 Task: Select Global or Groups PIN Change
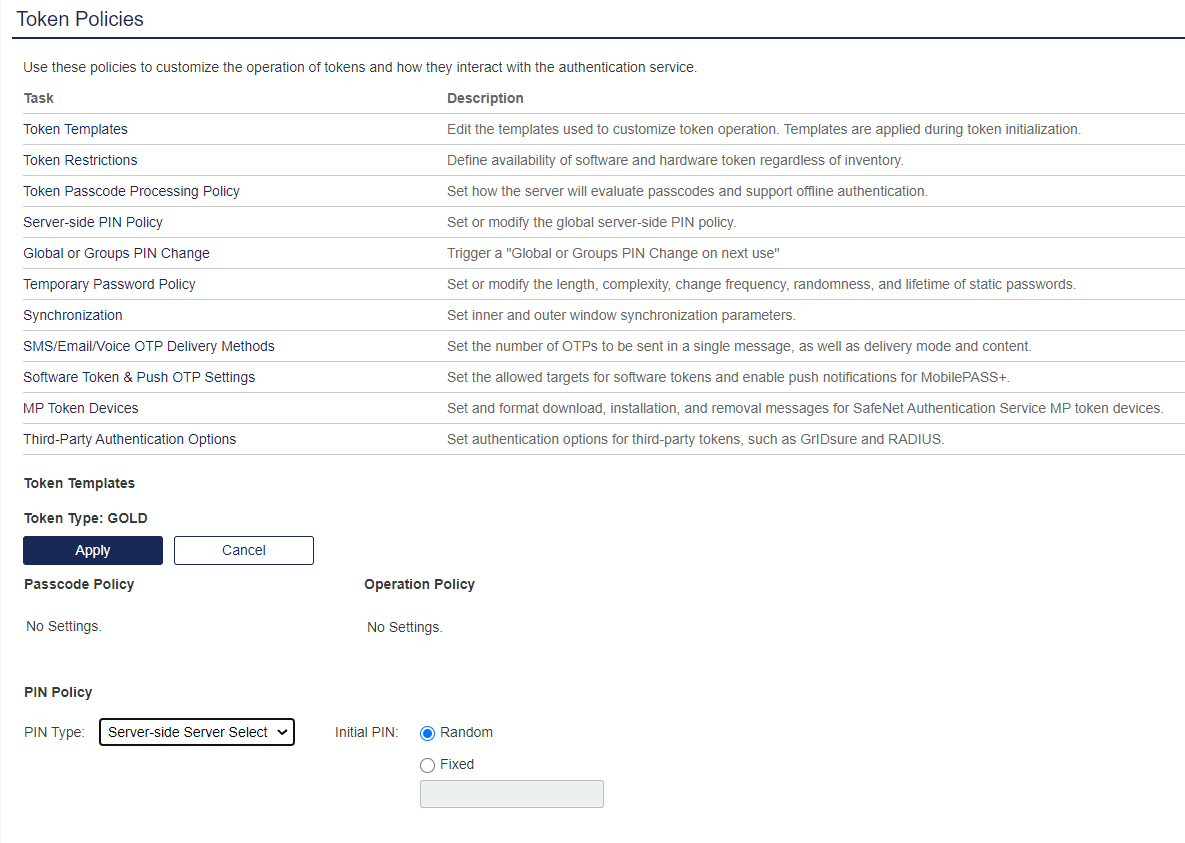[x=117, y=253]
